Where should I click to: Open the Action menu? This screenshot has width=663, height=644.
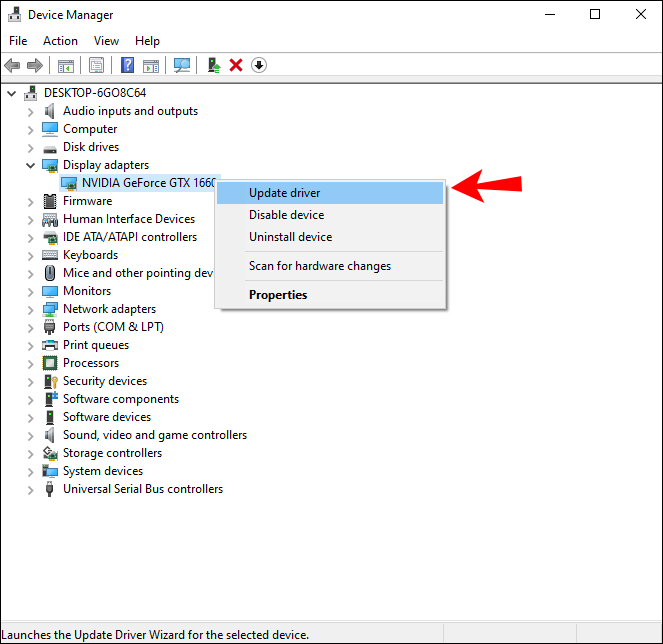(x=60, y=41)
